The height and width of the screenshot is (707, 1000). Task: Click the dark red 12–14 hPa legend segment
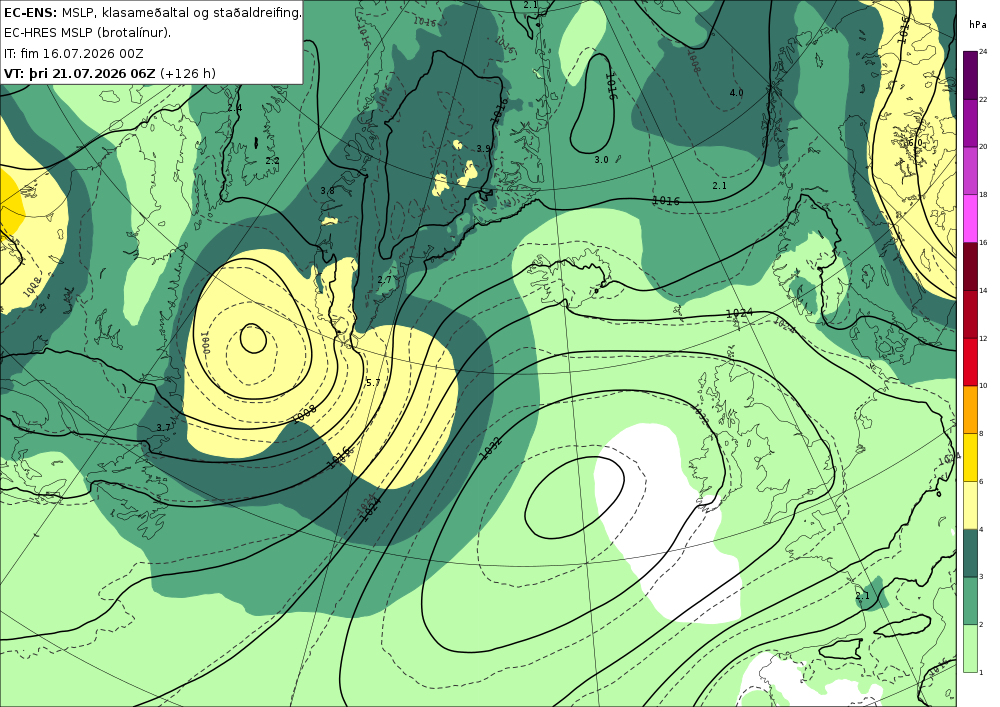(971, 314)
